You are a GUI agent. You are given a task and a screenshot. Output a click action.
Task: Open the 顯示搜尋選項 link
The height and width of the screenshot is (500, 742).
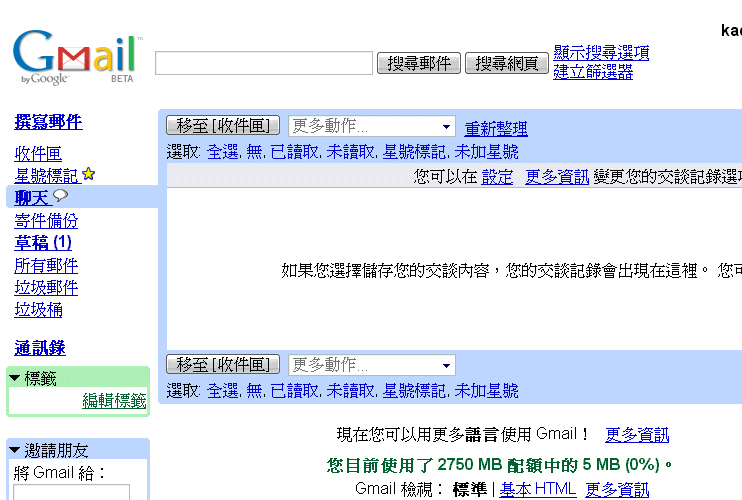(601, 53)
